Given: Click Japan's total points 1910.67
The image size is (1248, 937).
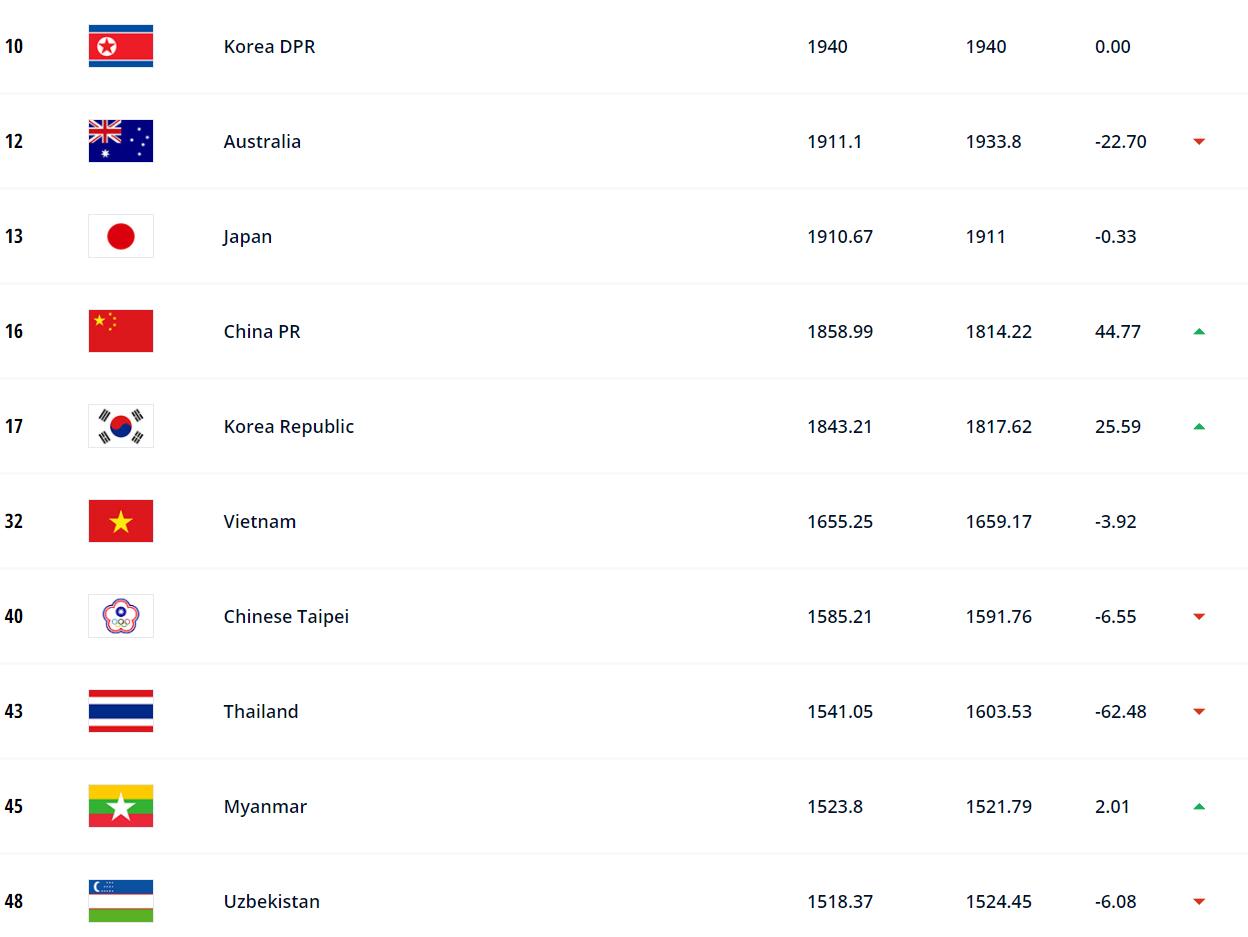Looking at the screenshot, I should (840, 236).
